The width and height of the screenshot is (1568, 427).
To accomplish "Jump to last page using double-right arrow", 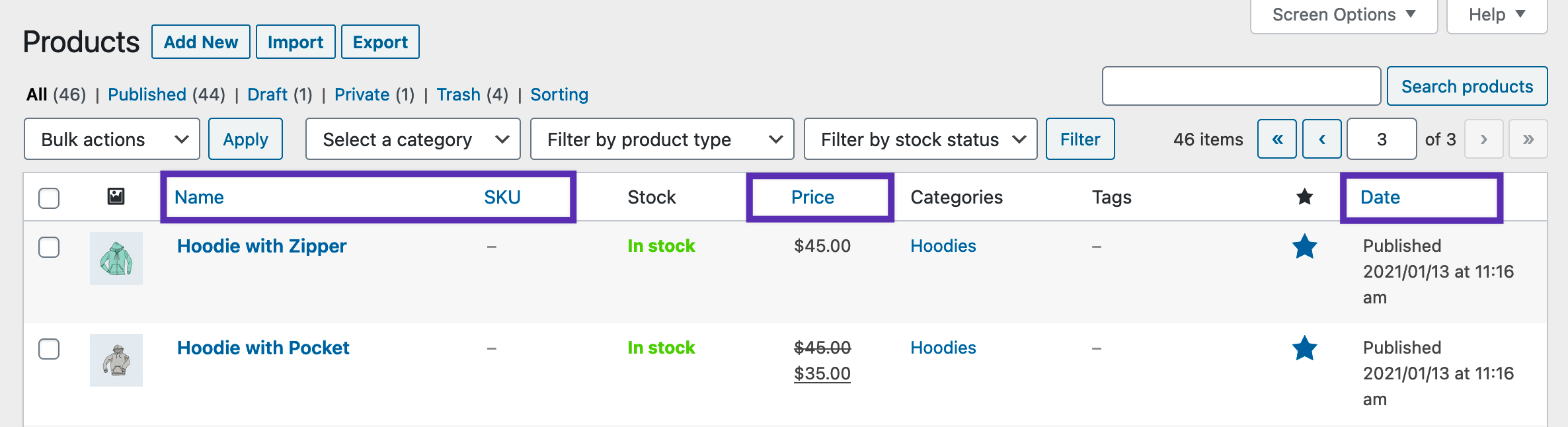I will point(1528,139).
